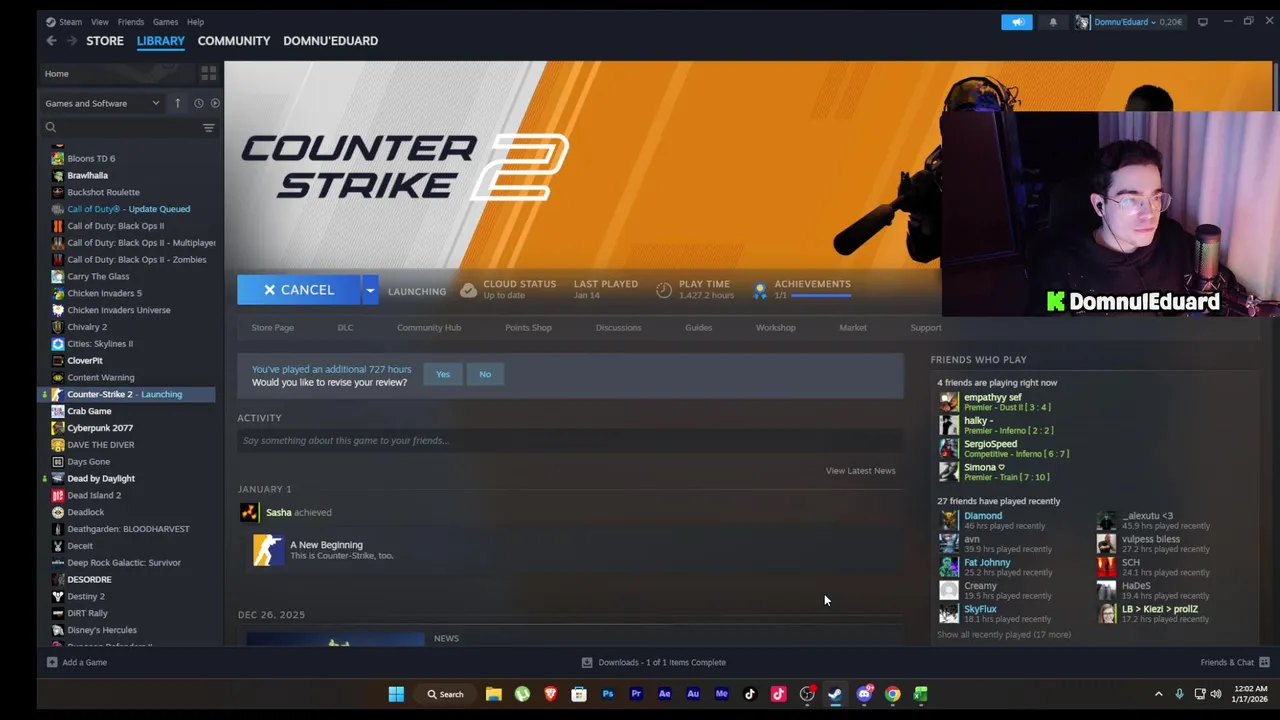Go back with the left arrow
Viewport: 1280px width, 720px height.
tap(51, 41)
